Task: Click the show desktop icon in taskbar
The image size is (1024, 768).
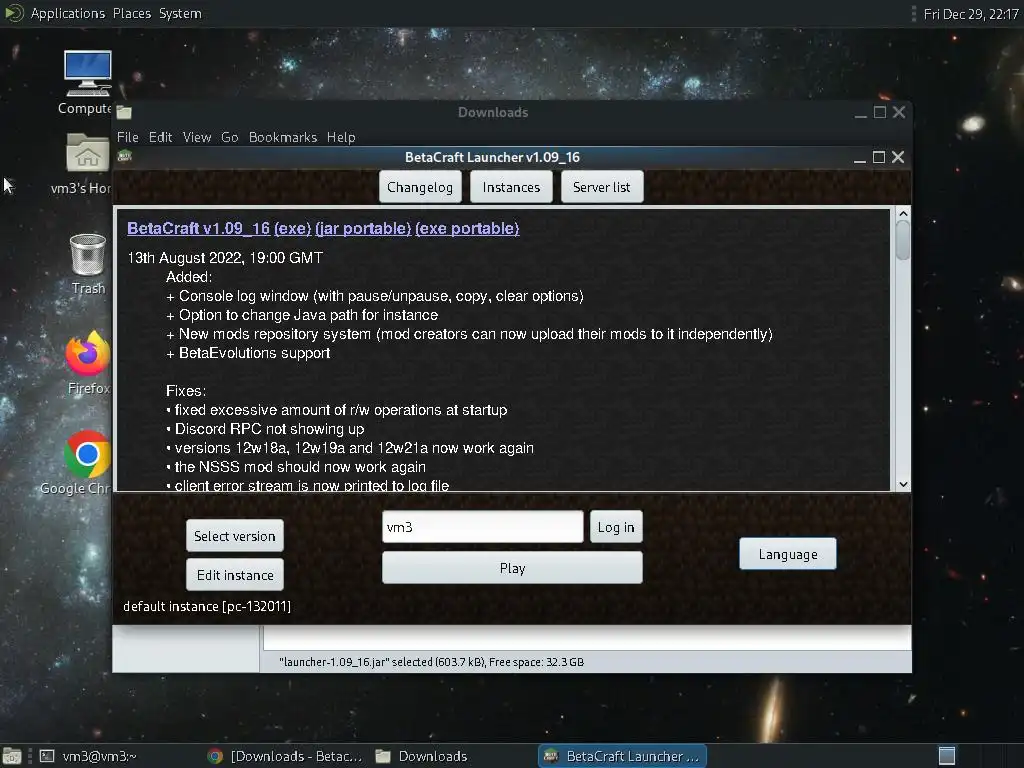Action: point(12,756)
